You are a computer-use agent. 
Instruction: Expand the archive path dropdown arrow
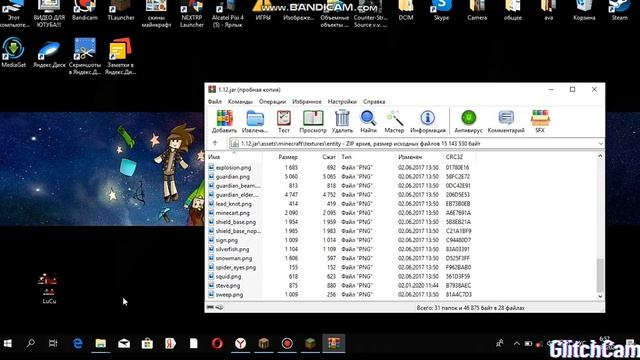(x=600, y=144)
